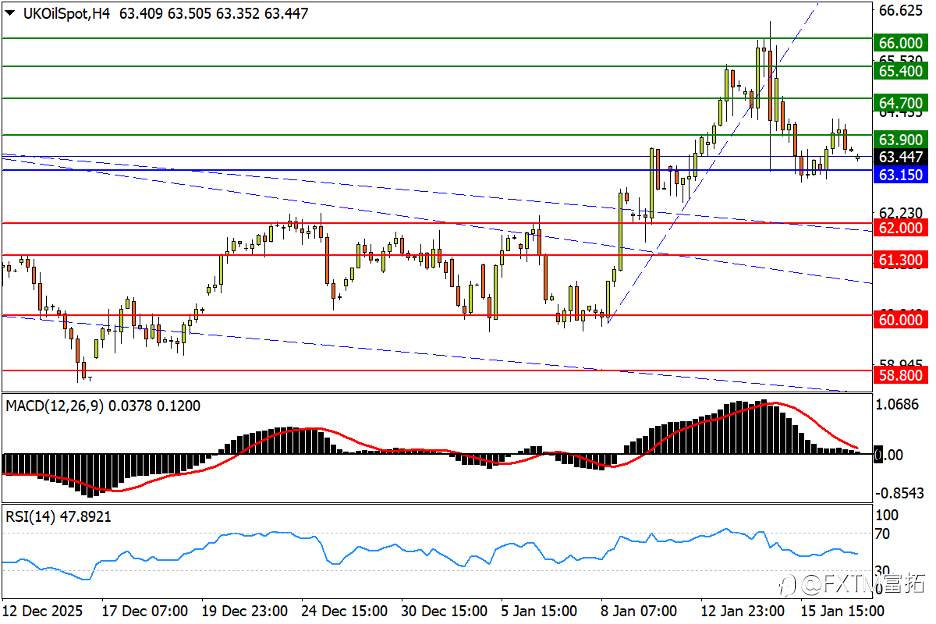Select the red 62.000 price level label

pos(901,228)
